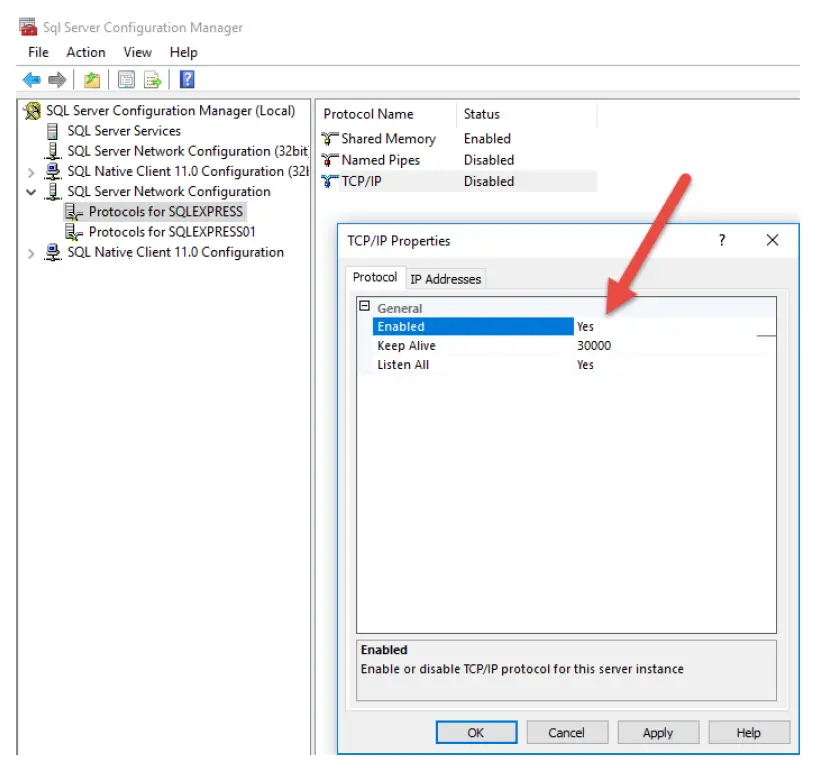Select the Named Pipes protocol icon

click(x=329, y=160)
